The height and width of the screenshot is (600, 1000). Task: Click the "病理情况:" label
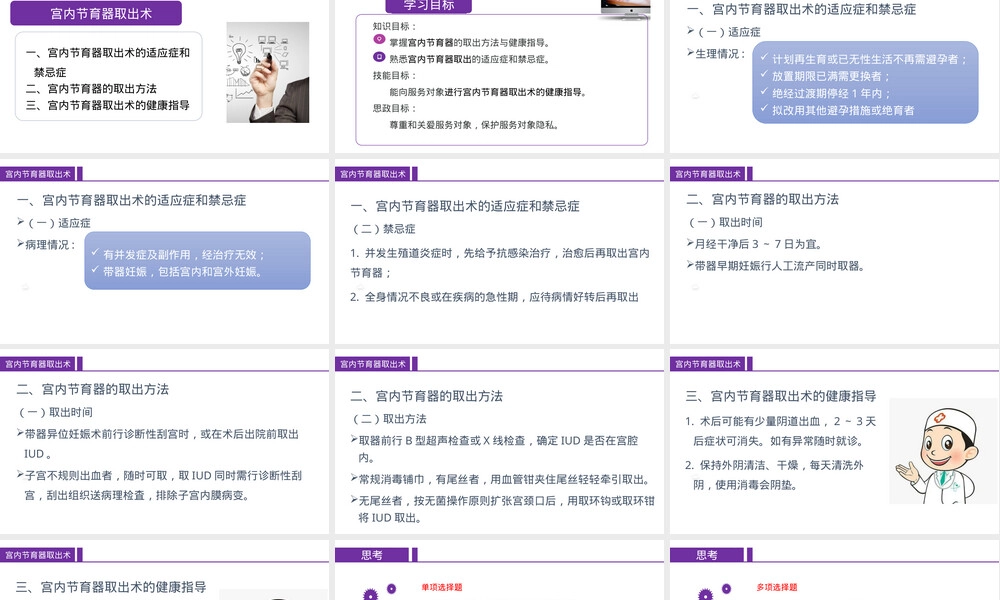point(50,245)
